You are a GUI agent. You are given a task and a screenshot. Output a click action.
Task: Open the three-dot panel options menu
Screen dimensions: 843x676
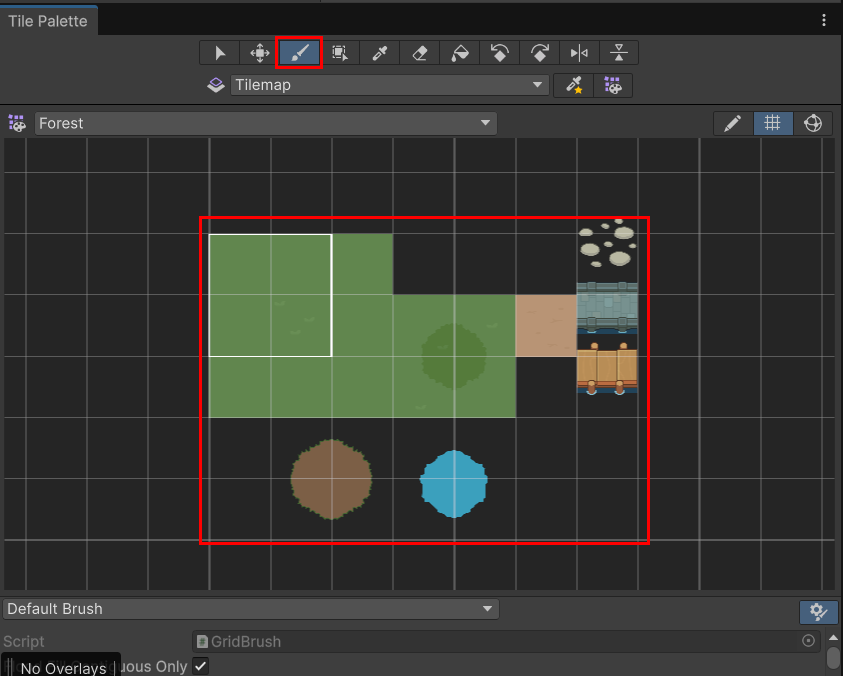(824, 20)
